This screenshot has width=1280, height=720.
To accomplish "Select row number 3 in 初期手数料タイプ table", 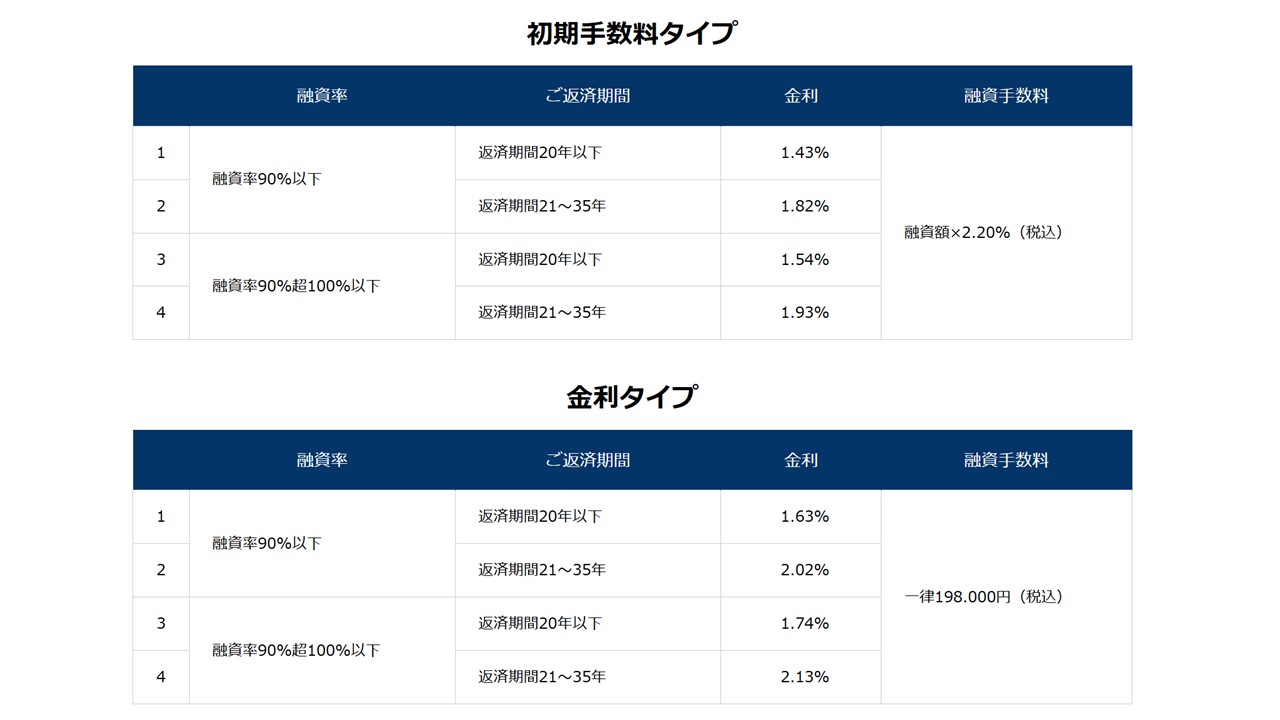I will pos(161,259).
